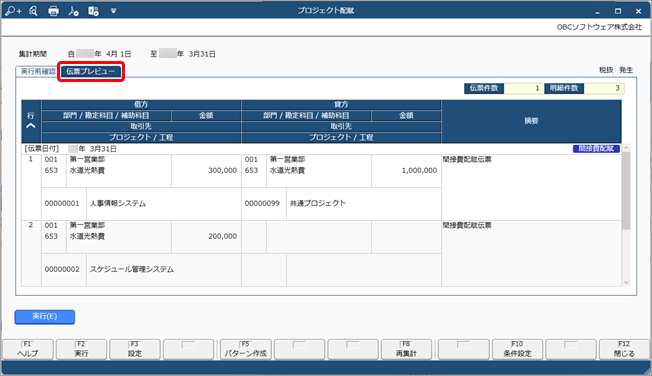
Task: Click the printer icon
Action: click(53, 11)
